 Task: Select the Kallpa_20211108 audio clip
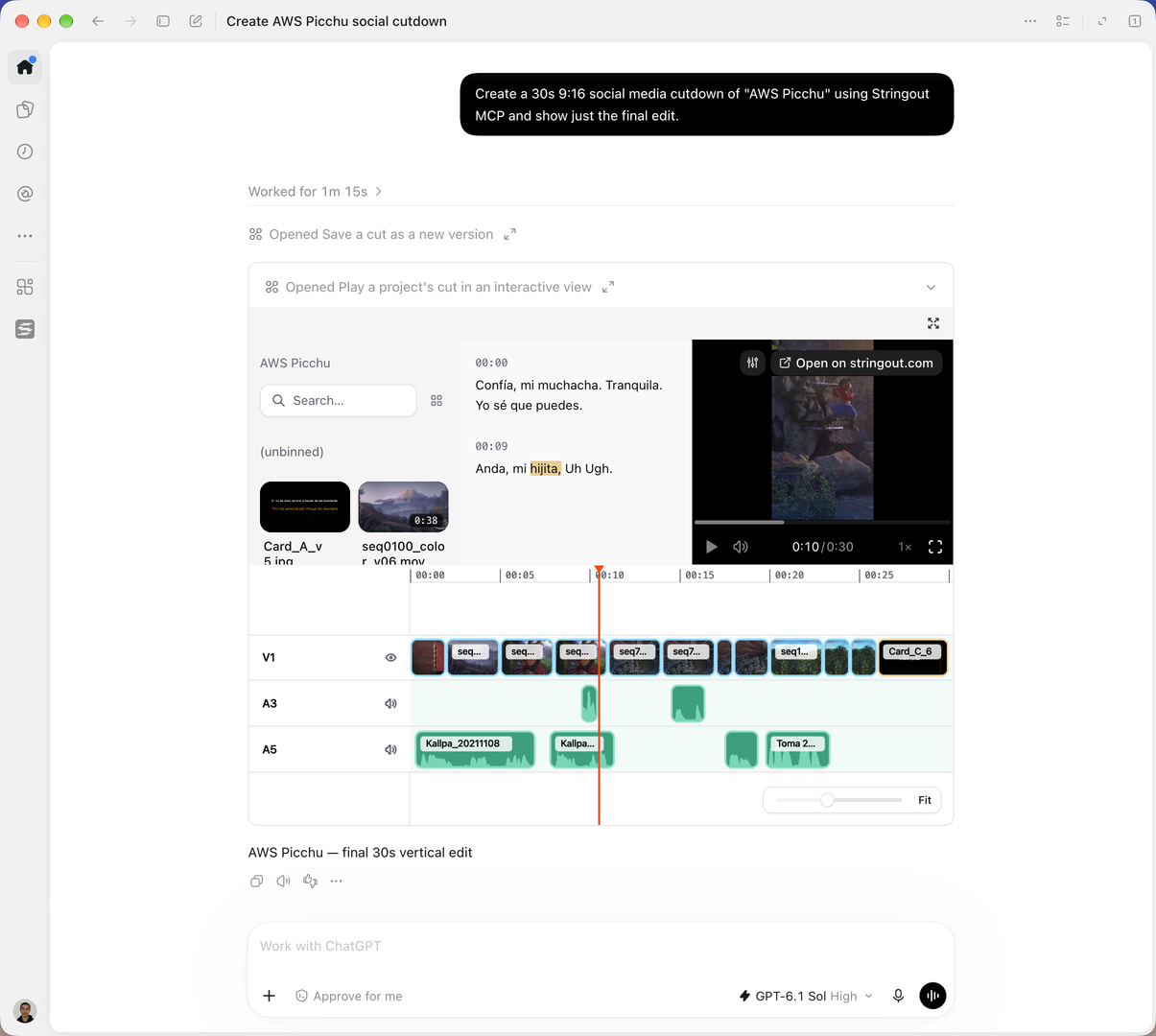475,750
